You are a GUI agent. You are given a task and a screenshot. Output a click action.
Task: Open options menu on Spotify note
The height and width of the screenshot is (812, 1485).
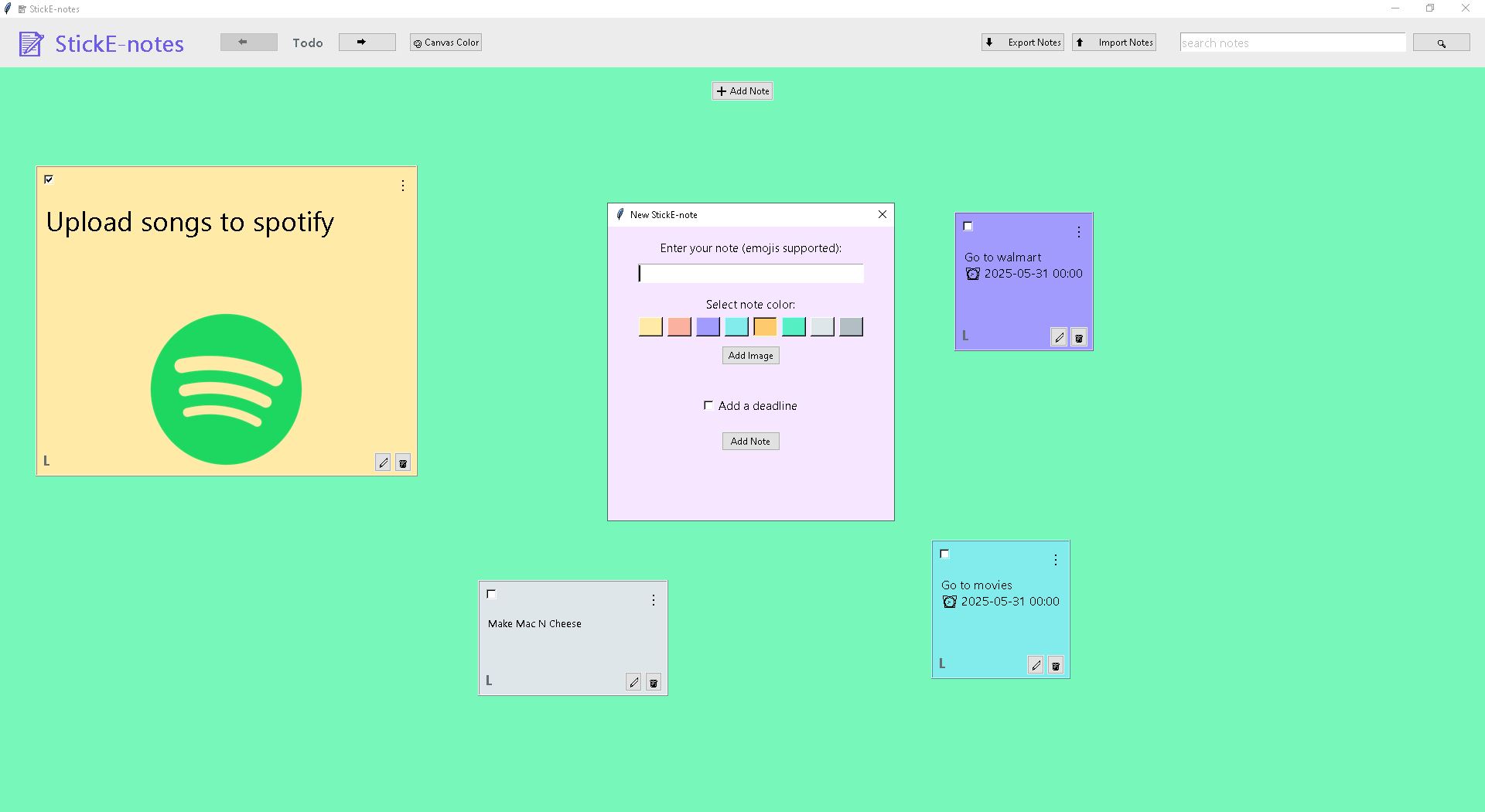[x=403, y=186]
